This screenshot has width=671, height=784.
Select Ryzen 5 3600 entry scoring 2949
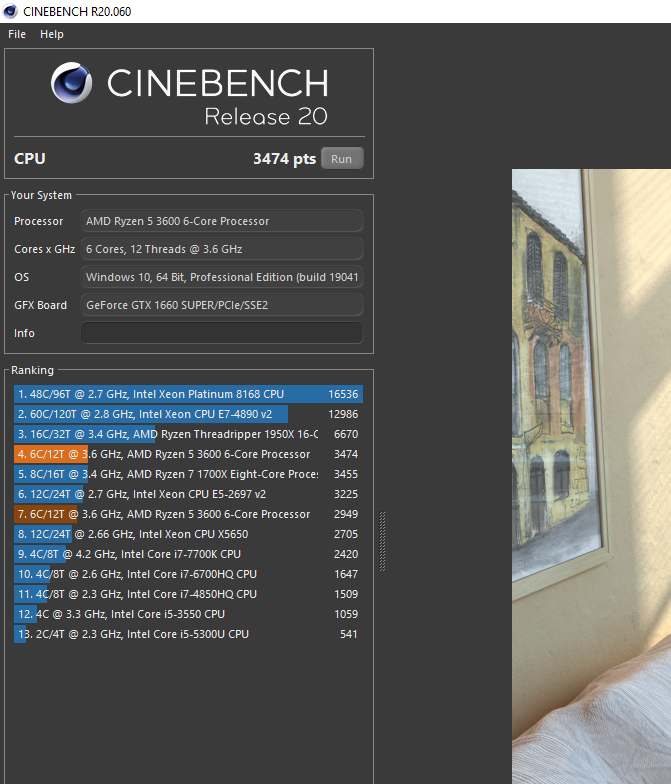188,514
